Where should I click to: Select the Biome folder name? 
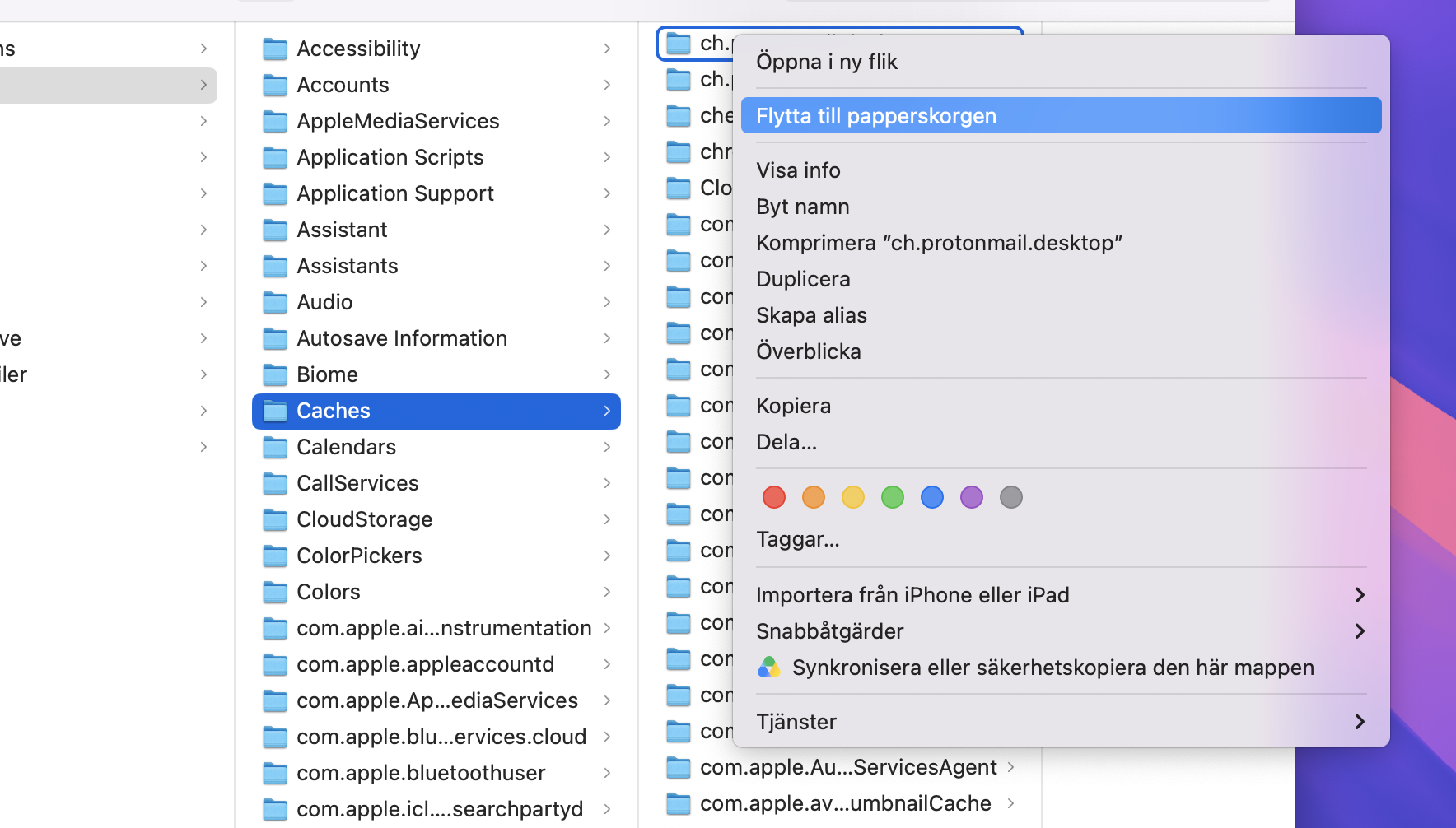pos(327,375)
